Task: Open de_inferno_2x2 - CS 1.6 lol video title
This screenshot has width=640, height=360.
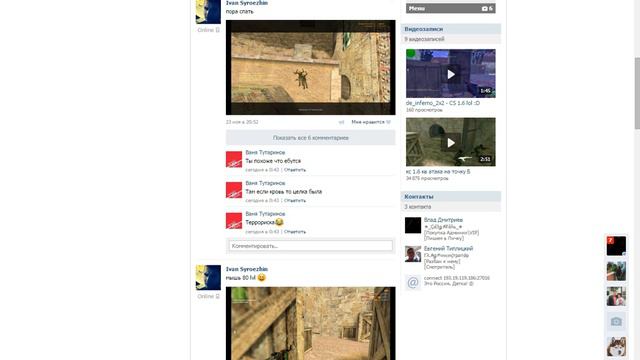Action: click(443, 103)
